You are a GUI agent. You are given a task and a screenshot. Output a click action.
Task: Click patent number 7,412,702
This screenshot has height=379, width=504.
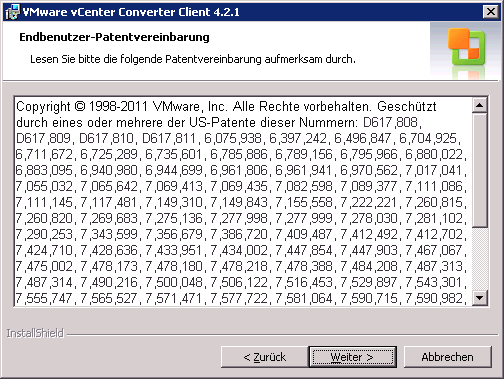pyautogui.click(x=434, y=234)
